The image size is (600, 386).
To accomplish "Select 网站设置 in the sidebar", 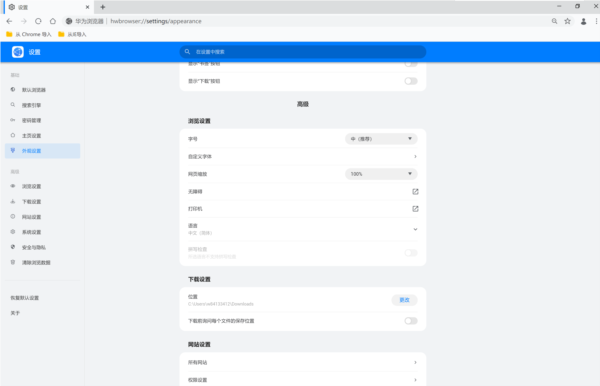I will pos(42,217).
